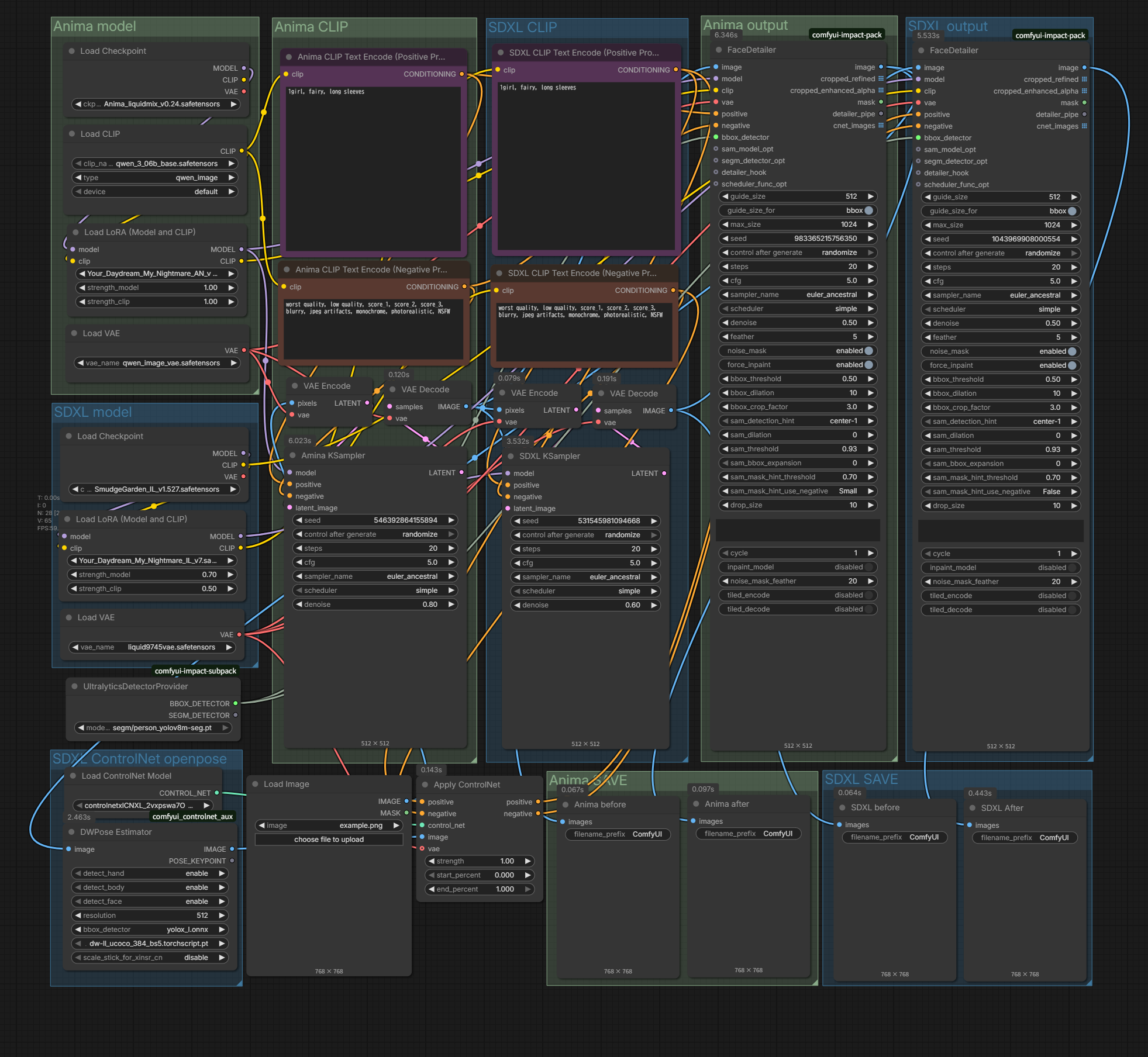
Task: Open the segm/person_yolov8m-seg.pt model selector
Action: [153, 728]
